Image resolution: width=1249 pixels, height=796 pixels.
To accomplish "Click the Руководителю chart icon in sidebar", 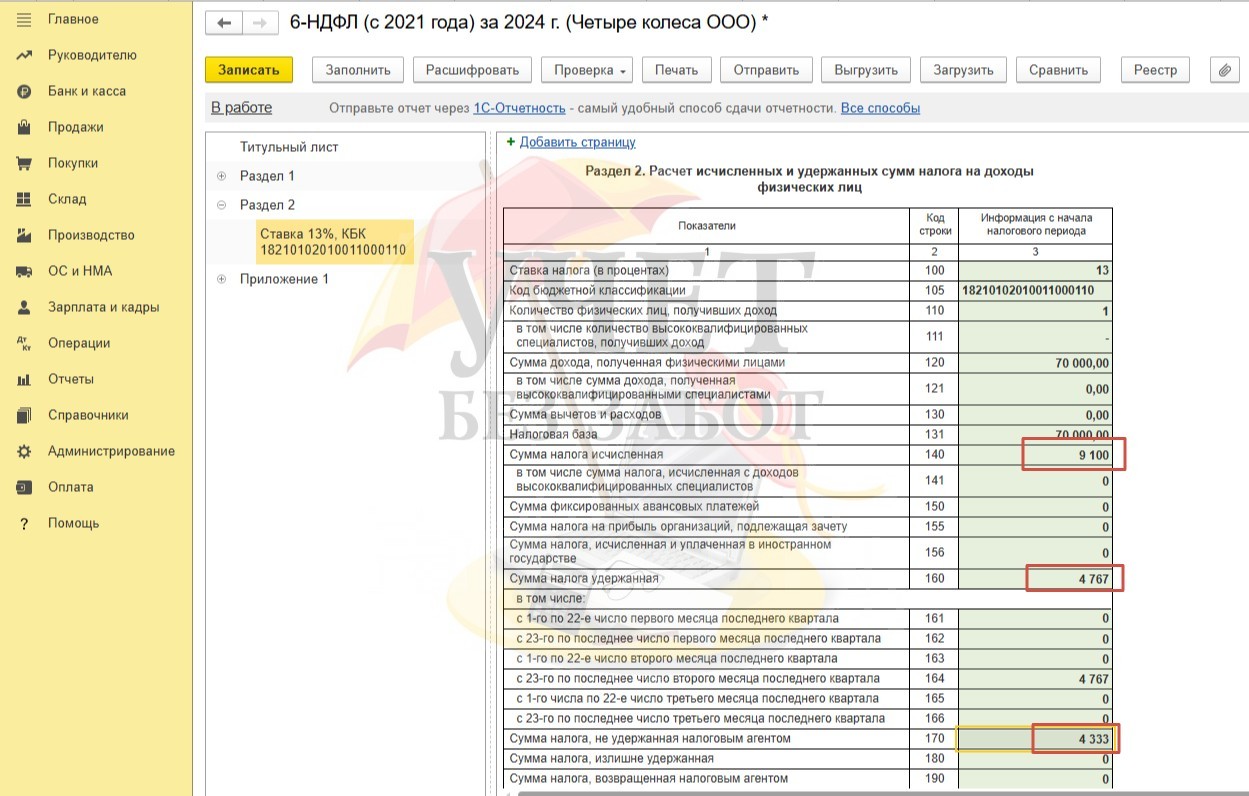I will pyautogui.click(x=25, y=55).
